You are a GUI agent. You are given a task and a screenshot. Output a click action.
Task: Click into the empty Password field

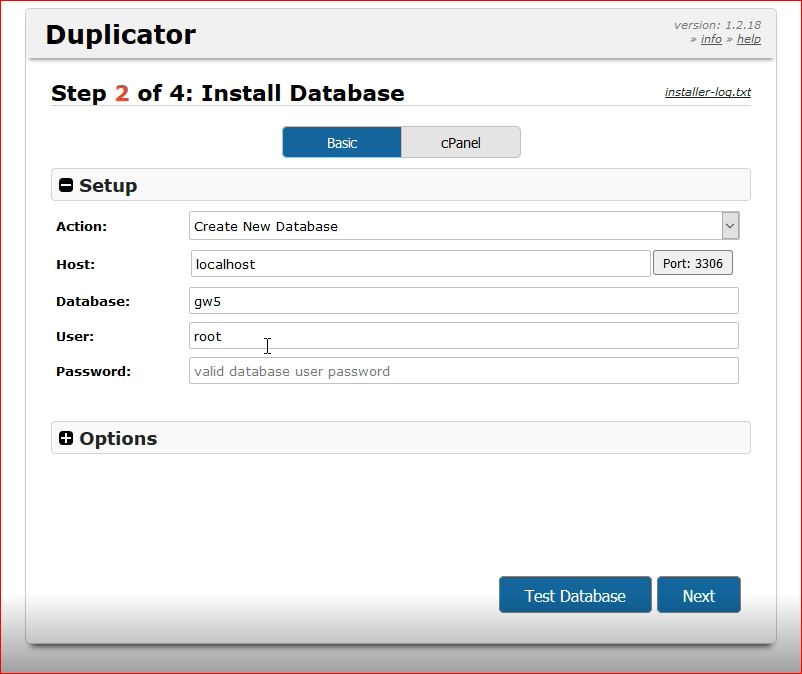click(464, 371)
